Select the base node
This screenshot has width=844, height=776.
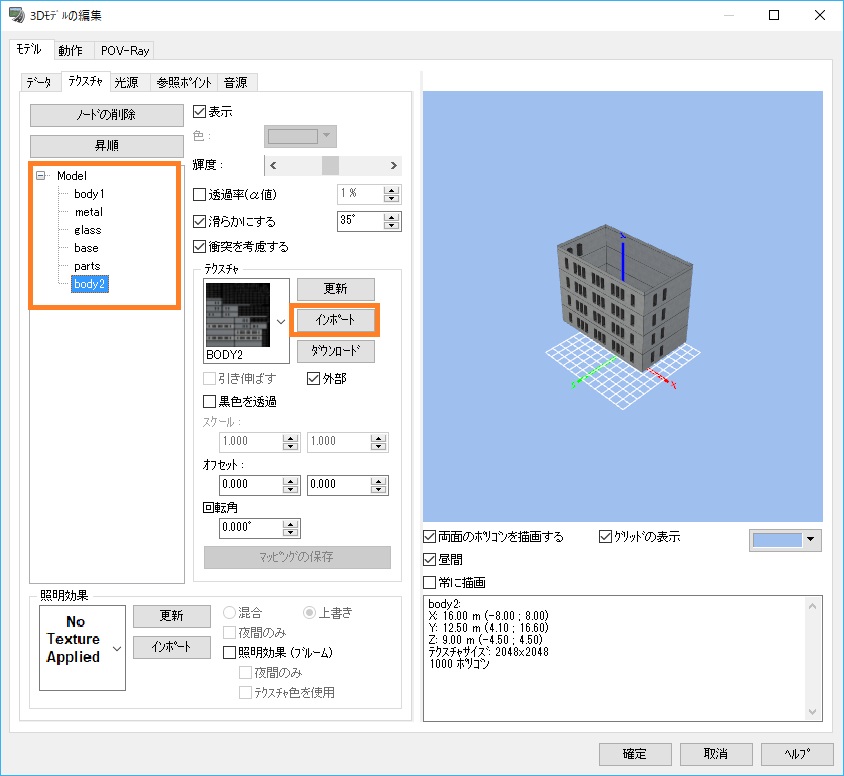coord(86,248)
